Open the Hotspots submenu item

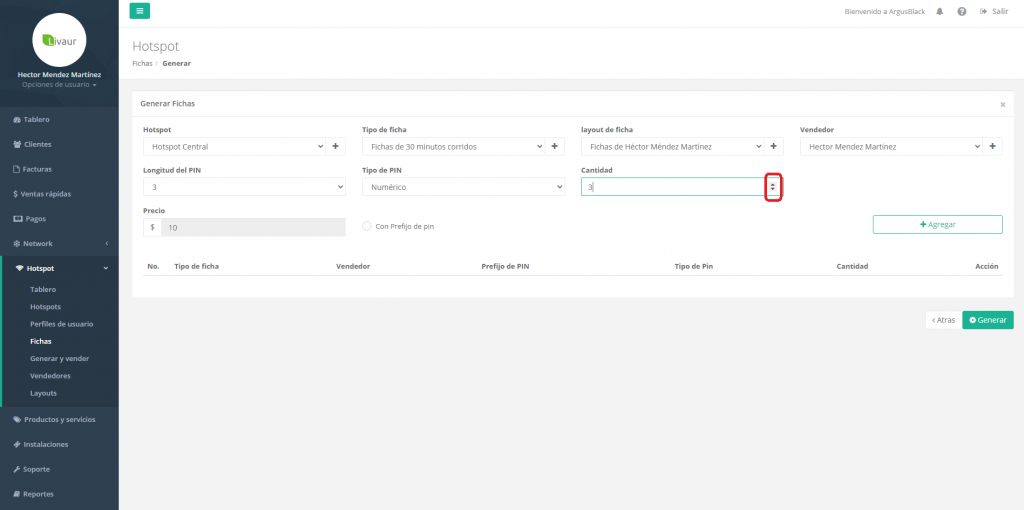coord(45,306)
